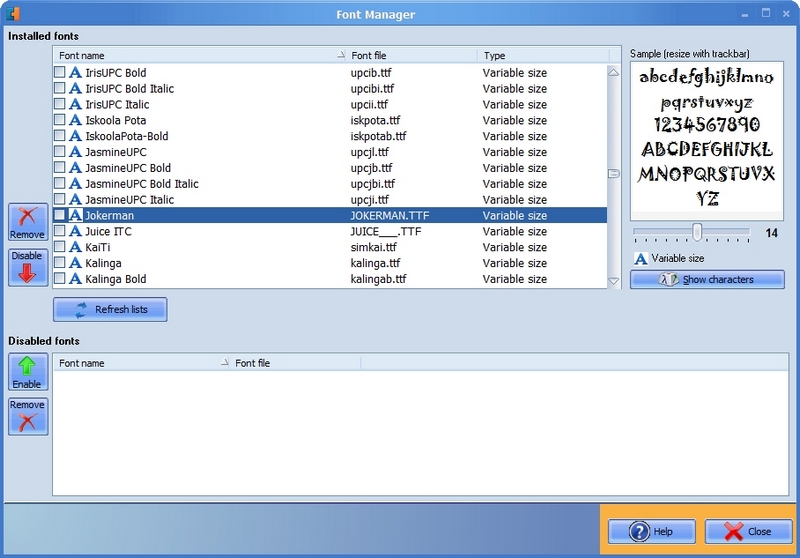Sort installed fonts by Type header
The image size is (800, 558).
543,55
